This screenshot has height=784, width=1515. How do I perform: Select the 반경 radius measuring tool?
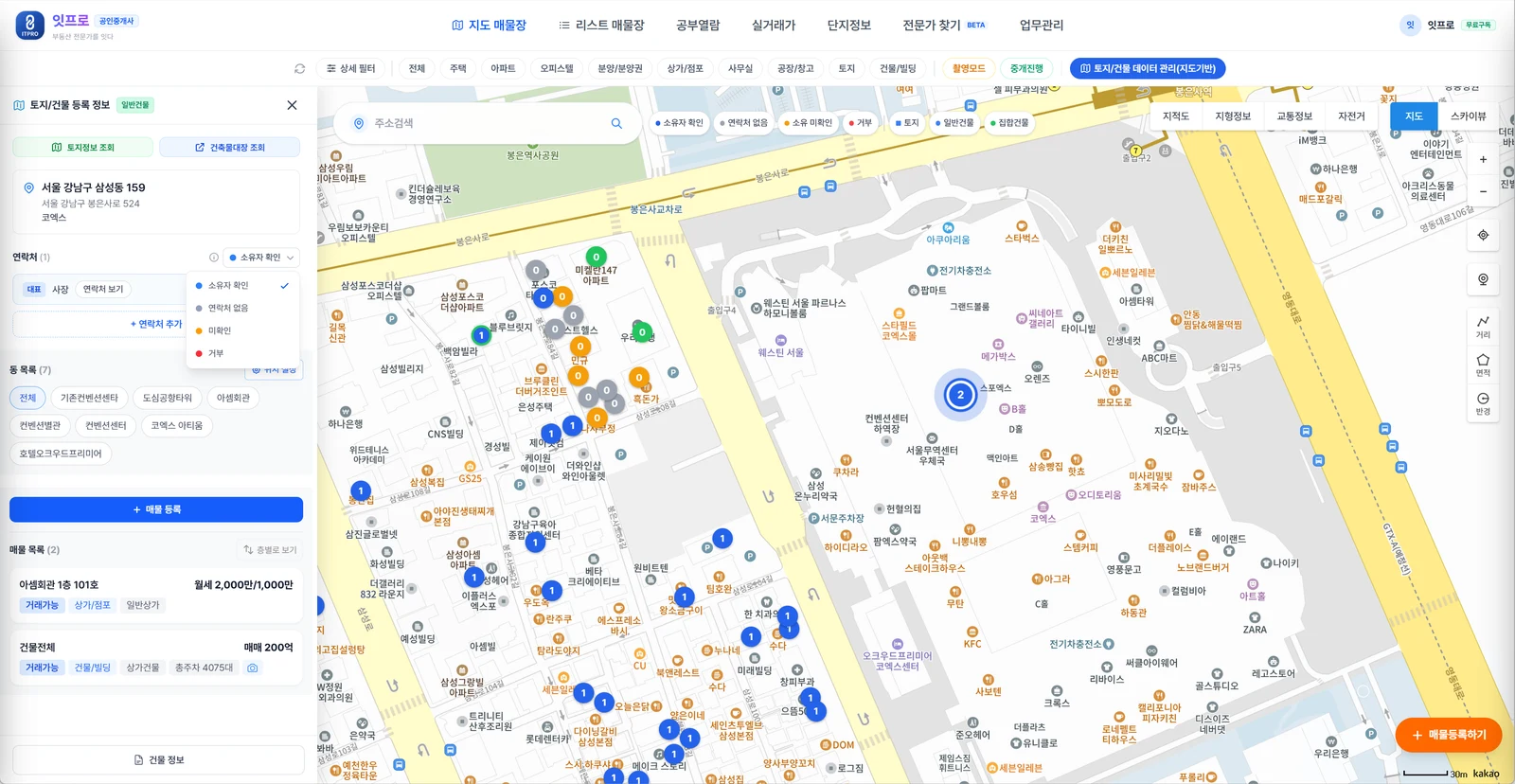tap(1483, 403)
